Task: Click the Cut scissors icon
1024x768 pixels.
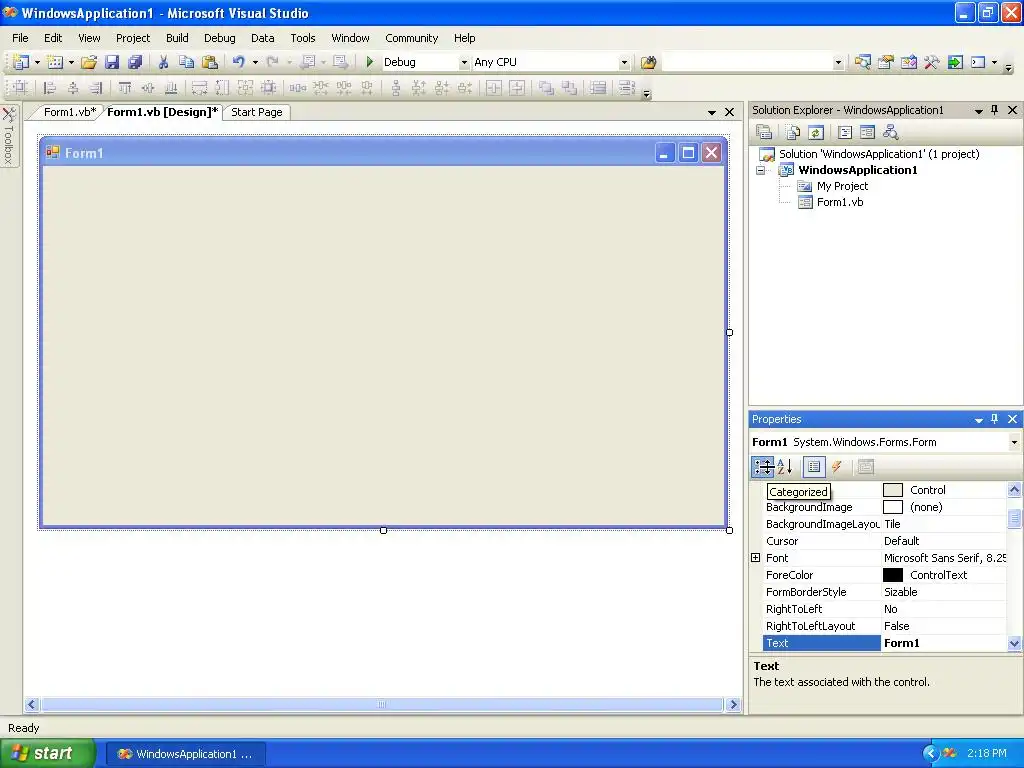Action: pos(163,62)
